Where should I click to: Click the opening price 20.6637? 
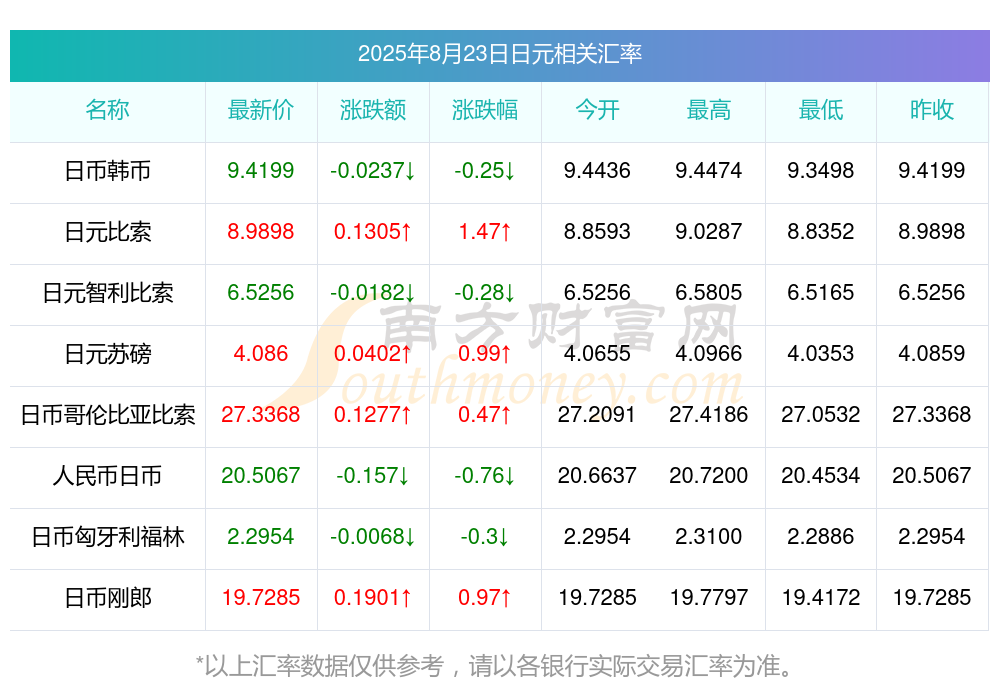597,475
